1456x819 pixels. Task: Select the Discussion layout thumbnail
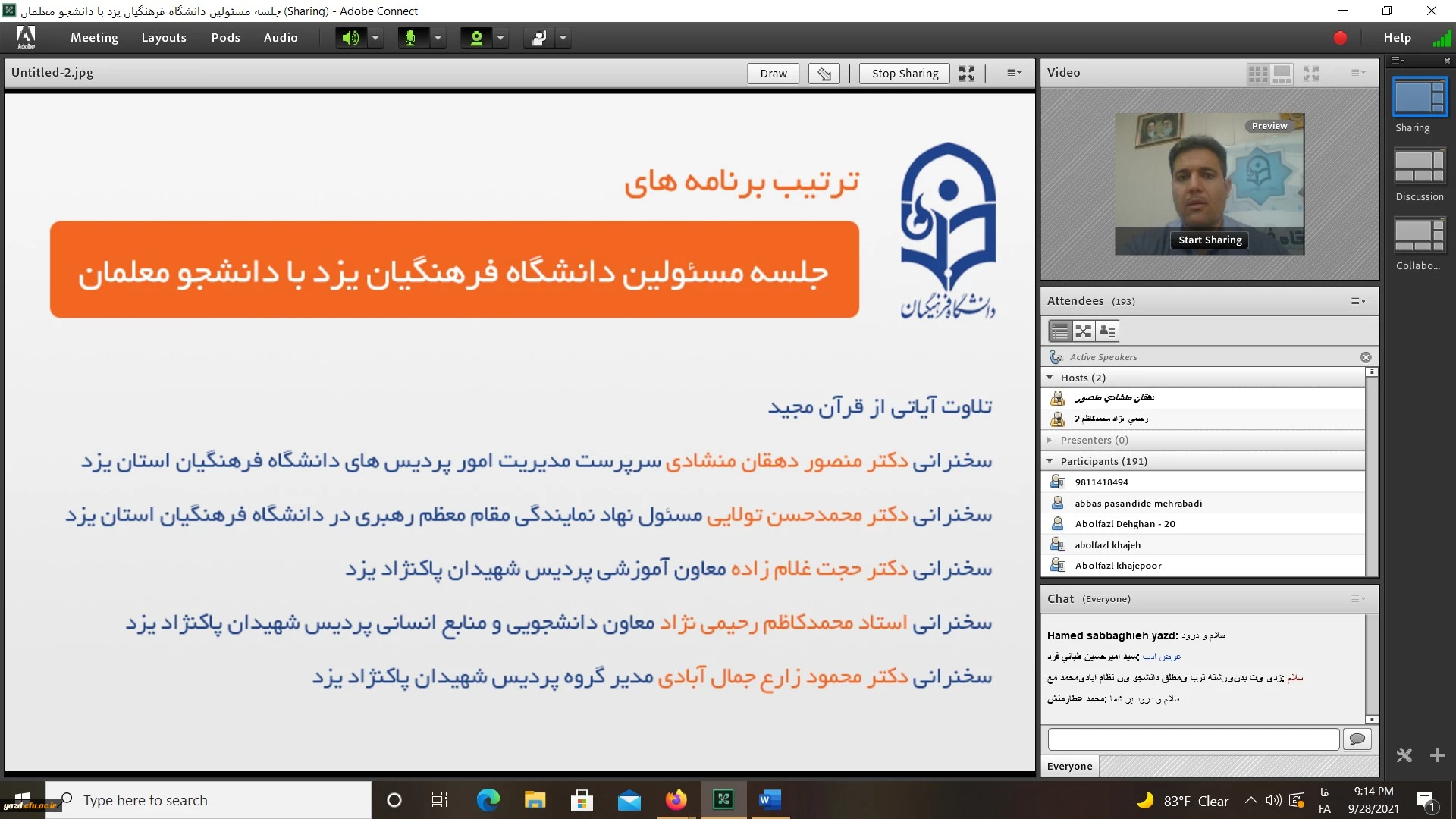pyautogui.click(x=1420, y=167)
